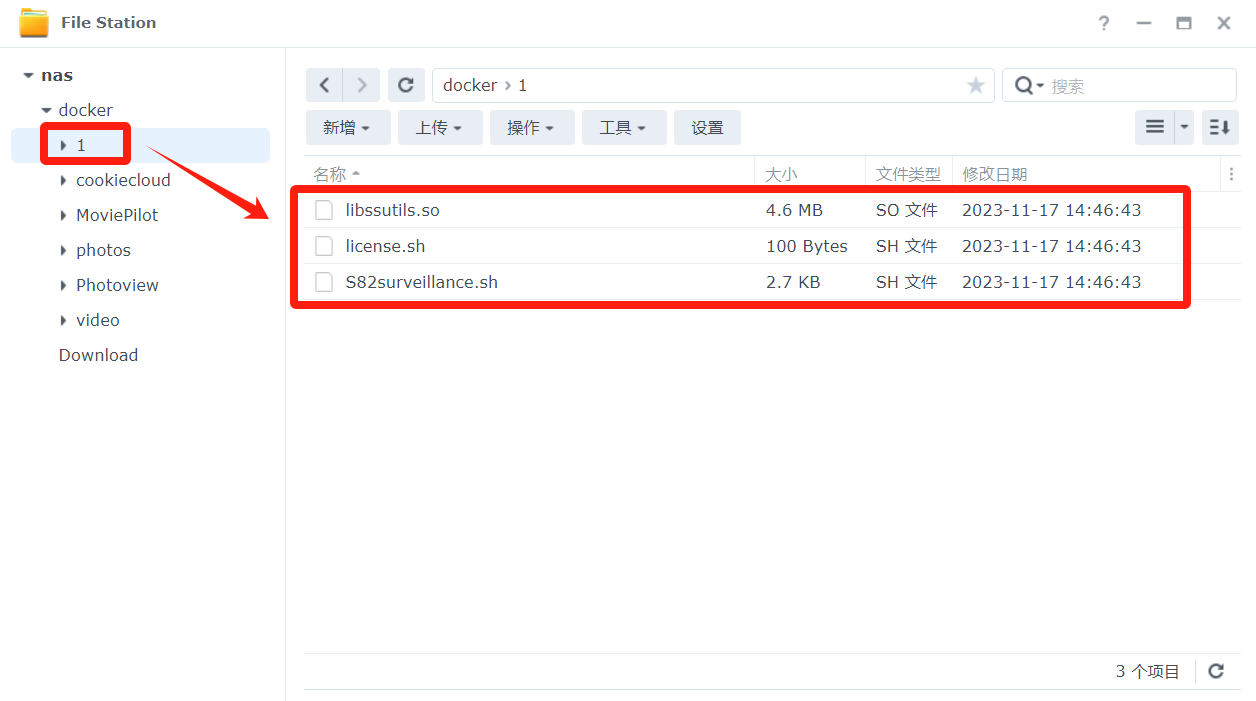Viewport: 1256px width, 701px height.
Task: Open the 工具 tools dropdown
Action: (623, 128)
